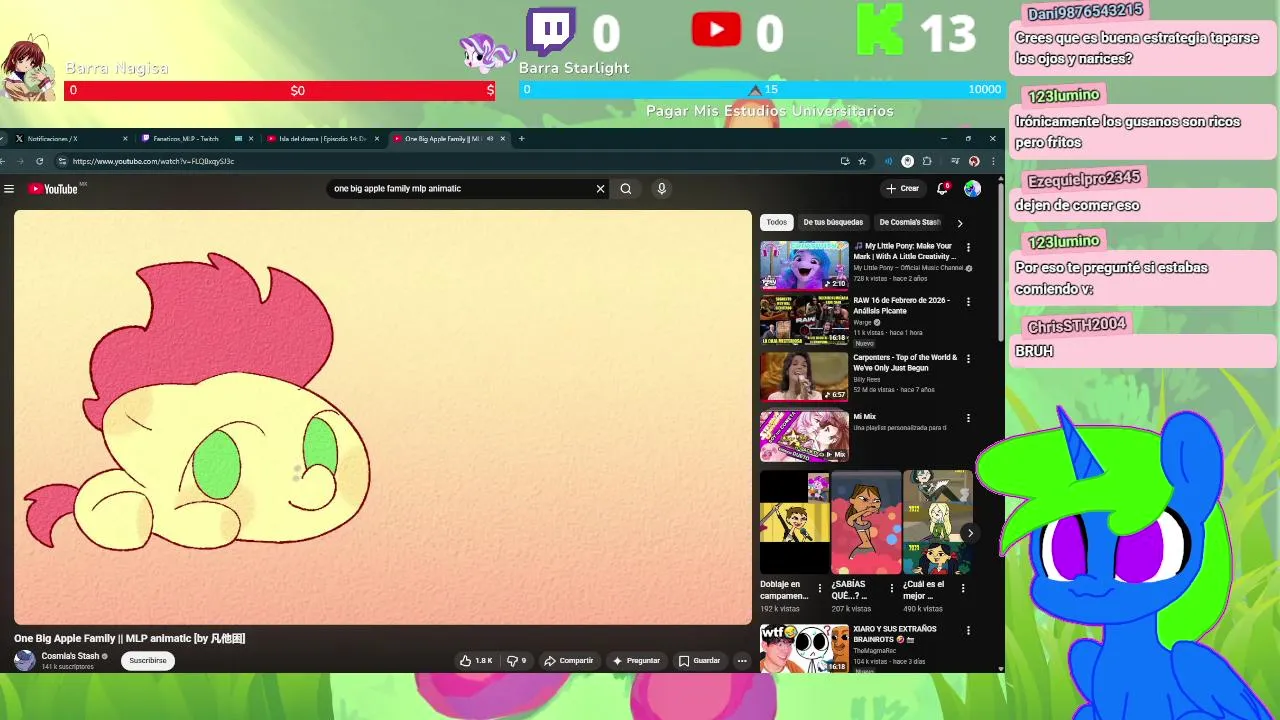1280x720 pixels.
Task: Select the Todos filter chip
Action: pos(777,222)
